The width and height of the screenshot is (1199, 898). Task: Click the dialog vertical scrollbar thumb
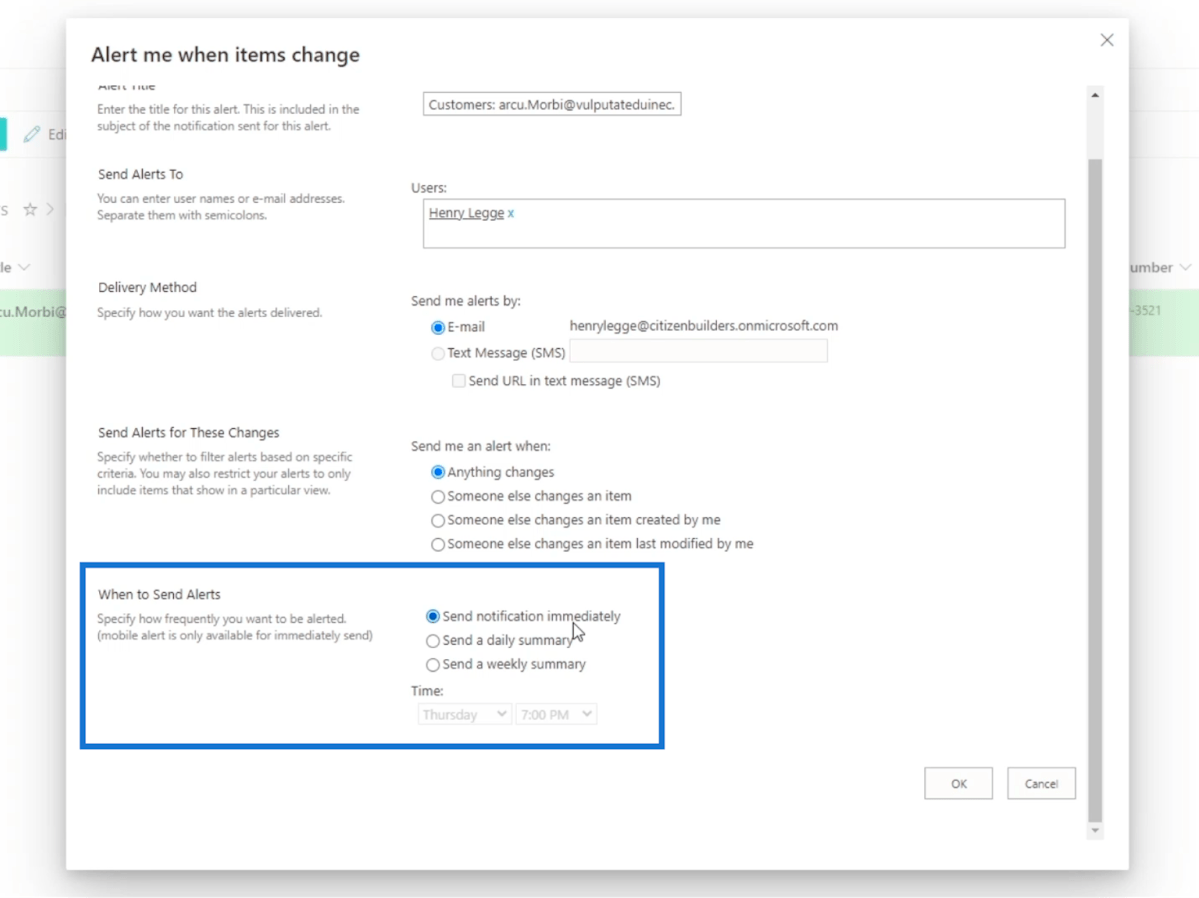click(1095, 490)
